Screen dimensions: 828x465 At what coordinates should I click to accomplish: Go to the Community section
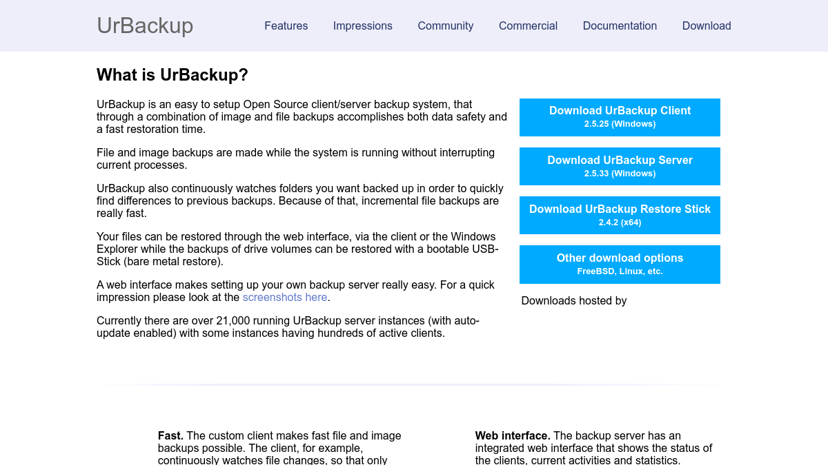[x=445, y=26]
